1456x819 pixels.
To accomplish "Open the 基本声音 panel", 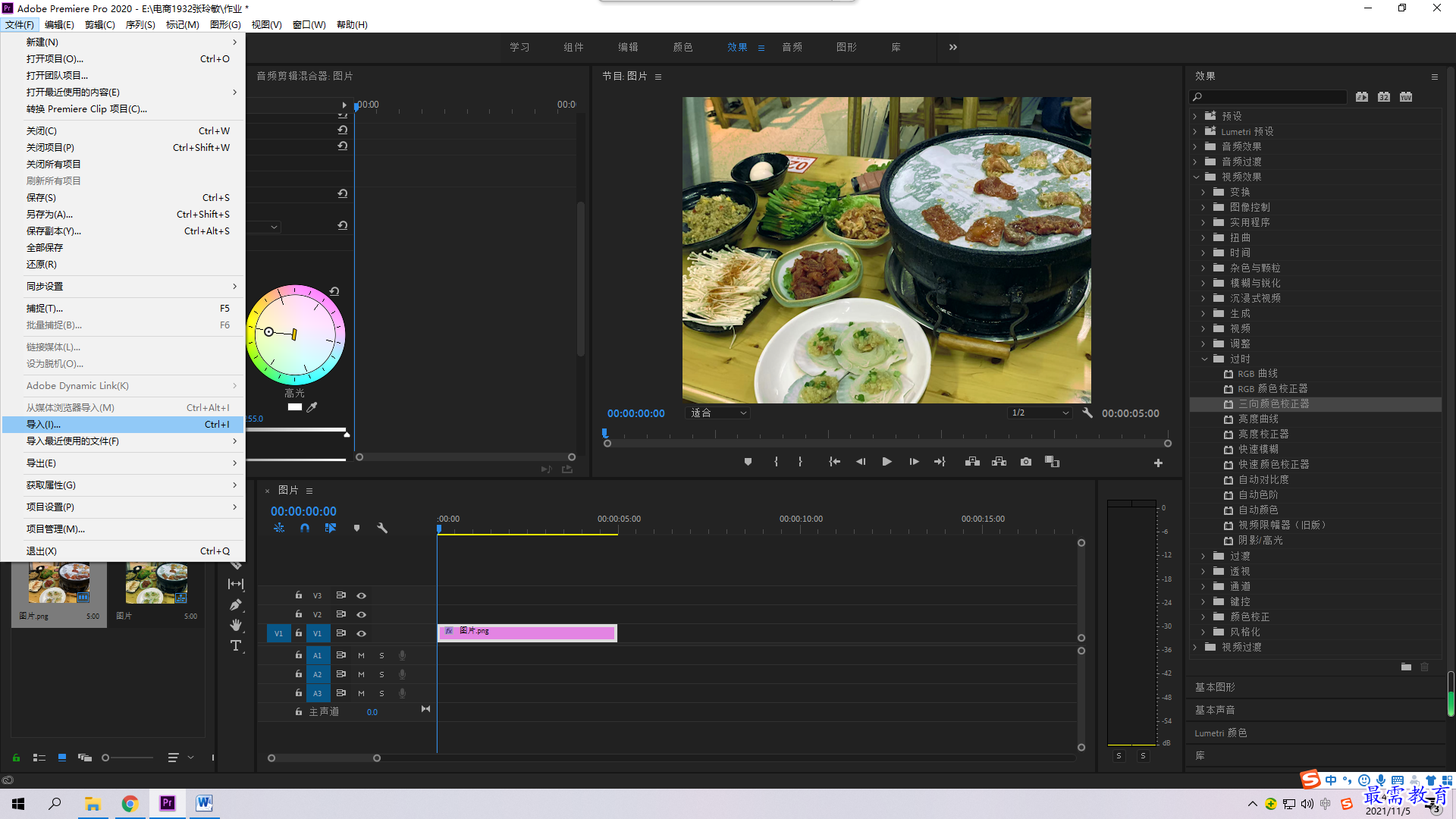I will click(1215, 710).
